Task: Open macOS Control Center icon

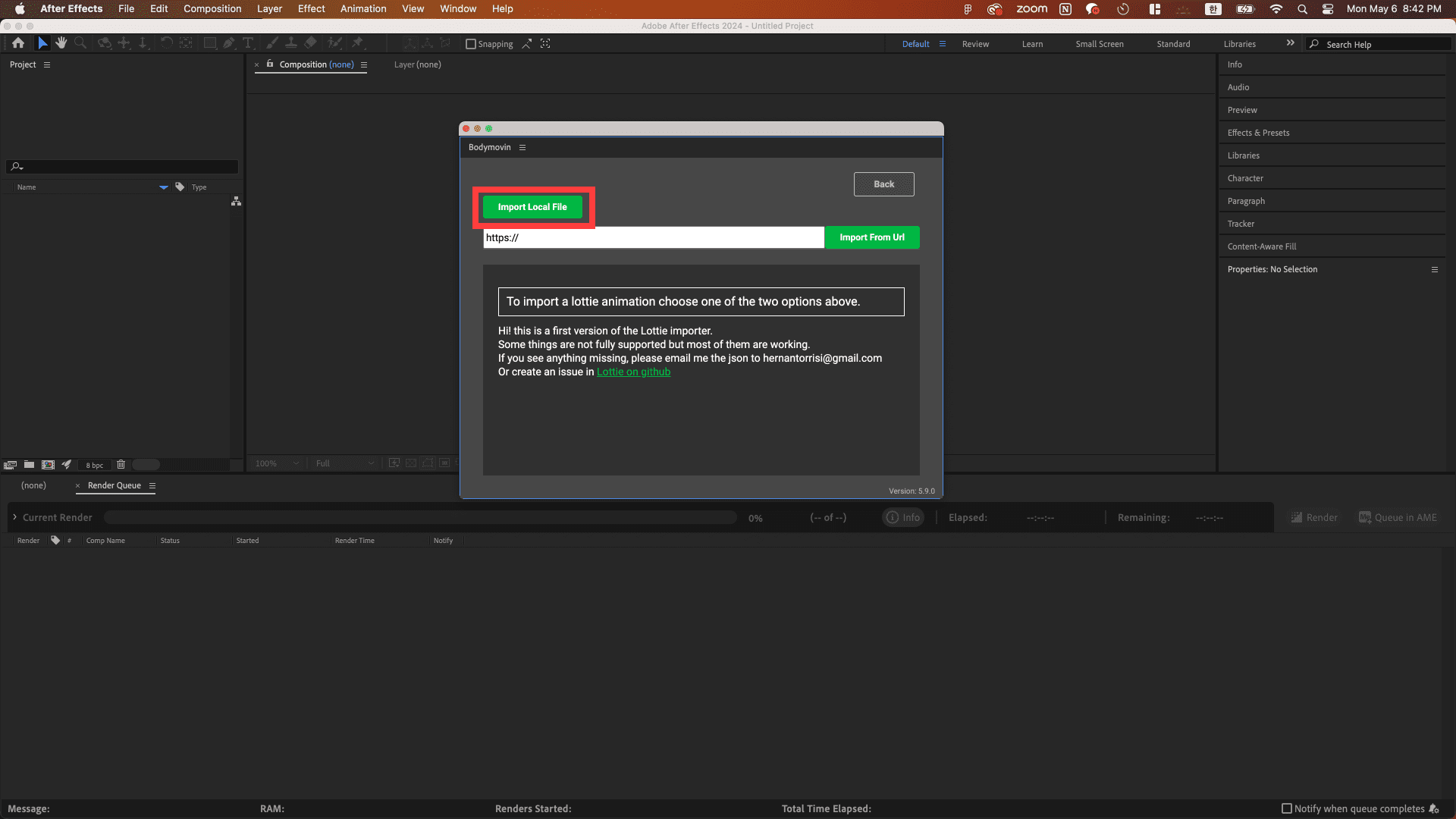Action: tap(1328, 9)
